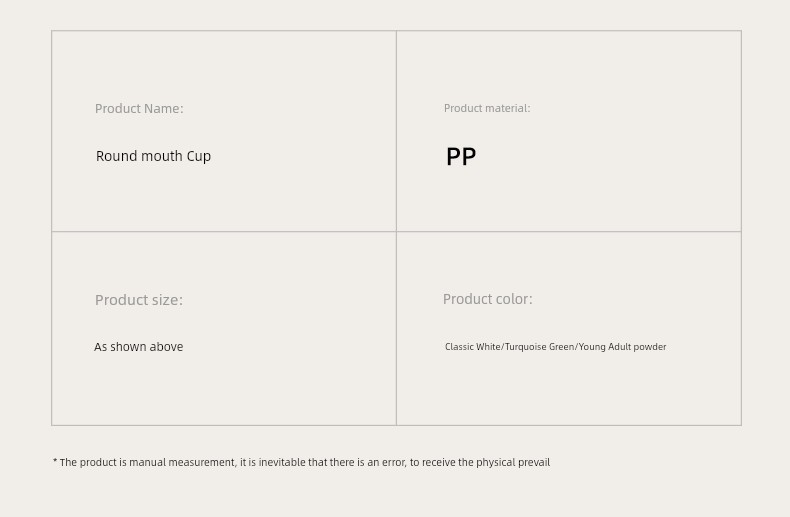Select the "Round mouth Cup" text
790x517 pixels.
153,156
